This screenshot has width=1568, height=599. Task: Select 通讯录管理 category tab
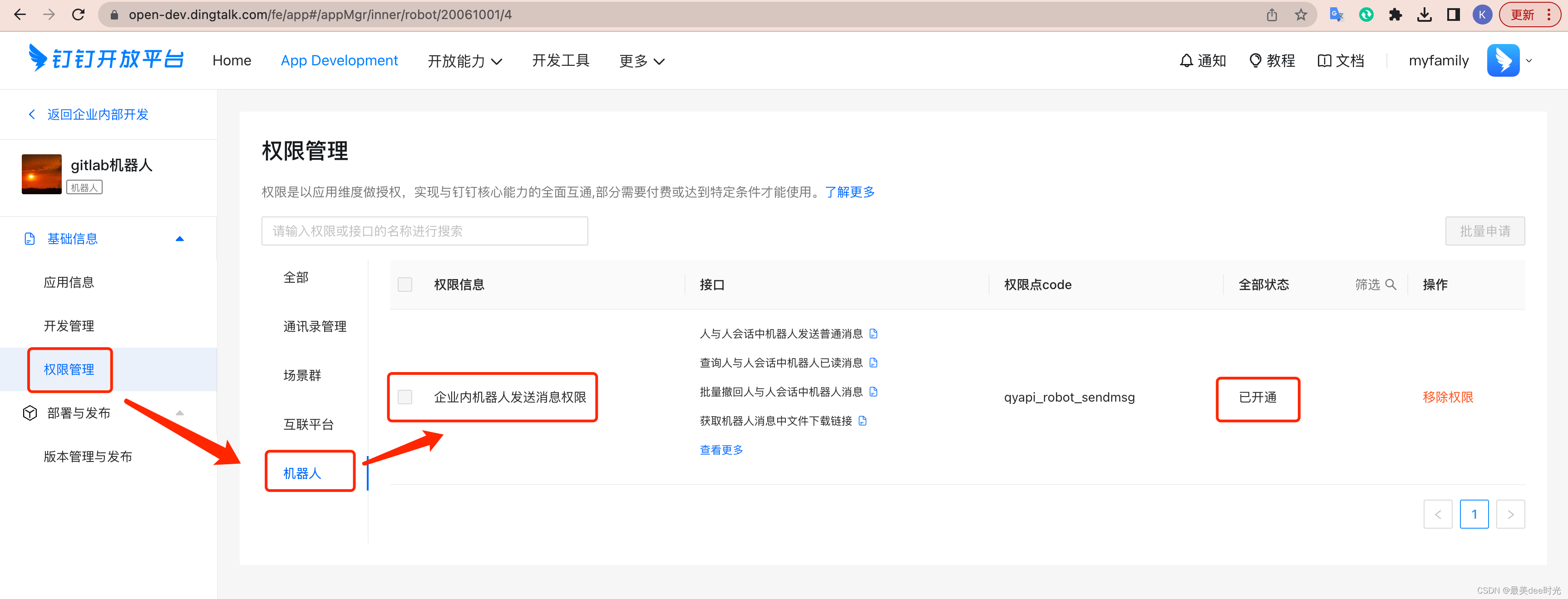pyautogui.click(x=315, y=327)
